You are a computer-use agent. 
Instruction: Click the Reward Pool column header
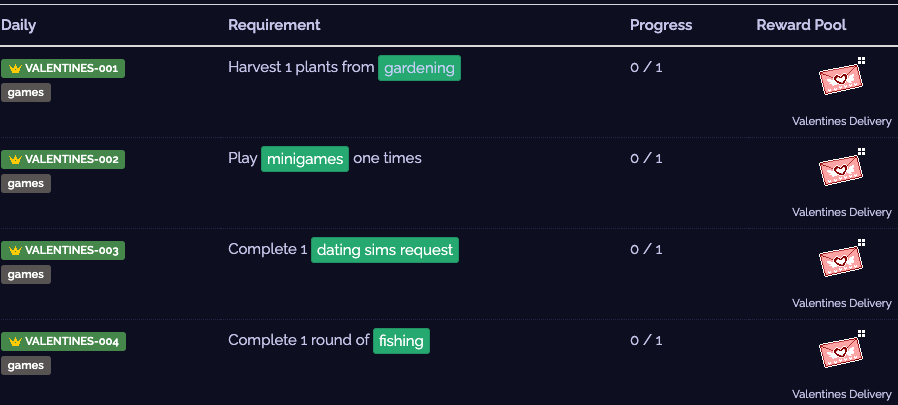801,25
